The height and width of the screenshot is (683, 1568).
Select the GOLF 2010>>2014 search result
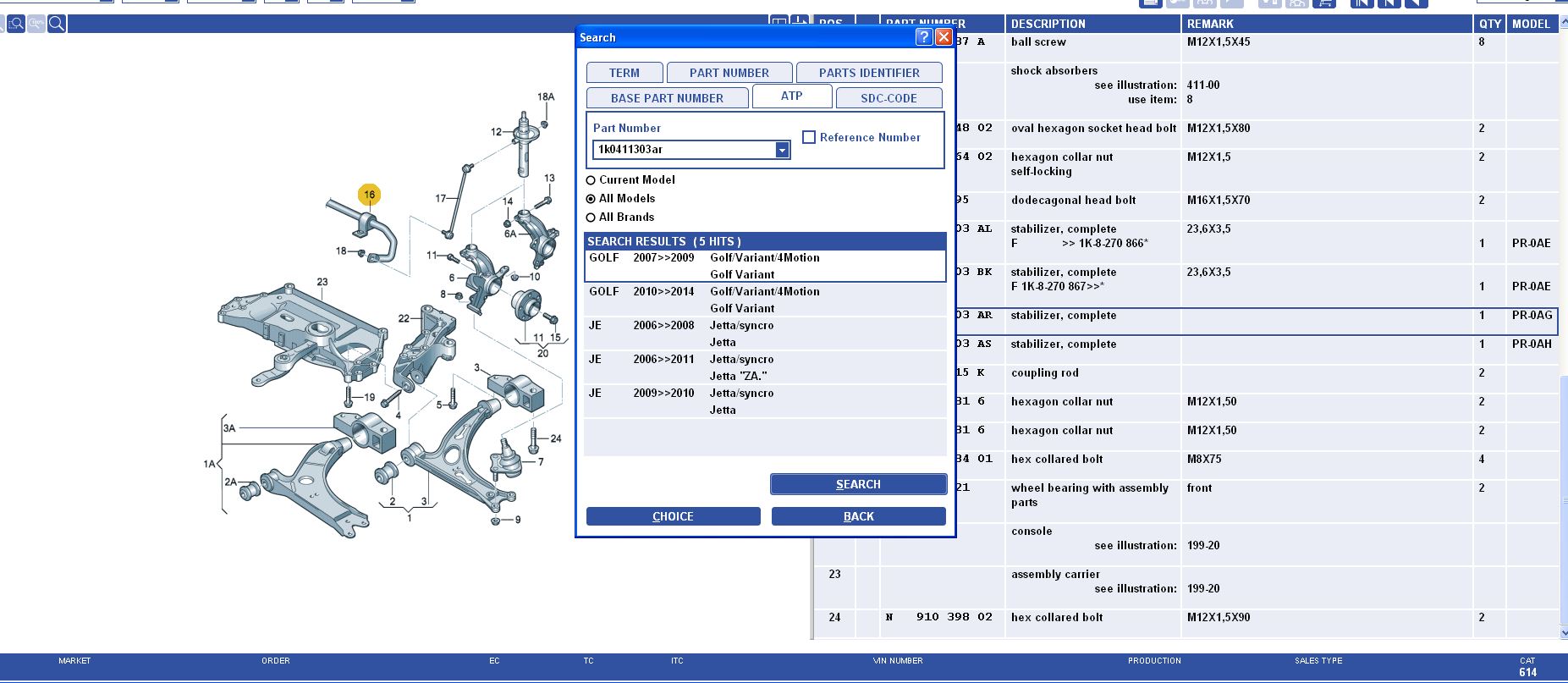click(765, 300)
